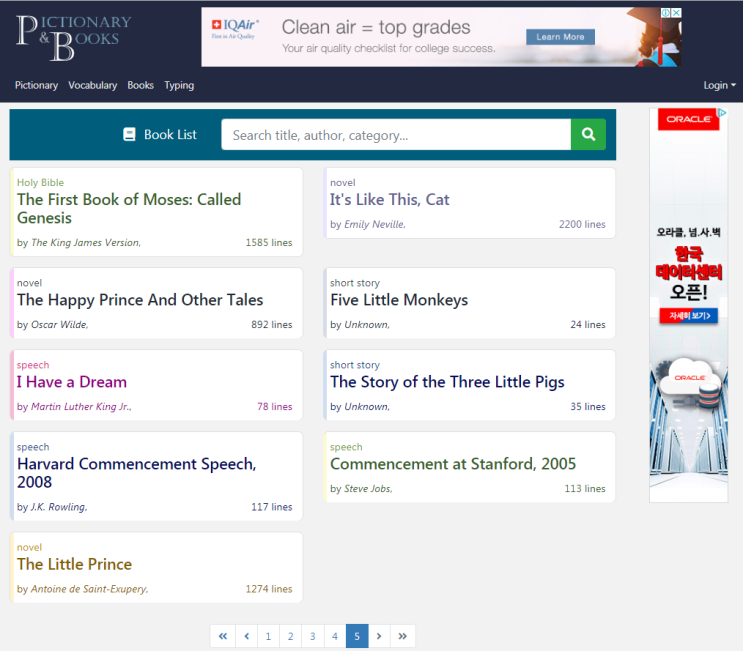
Task: Jump to first page double-left arrows
Action: [223, 636]
